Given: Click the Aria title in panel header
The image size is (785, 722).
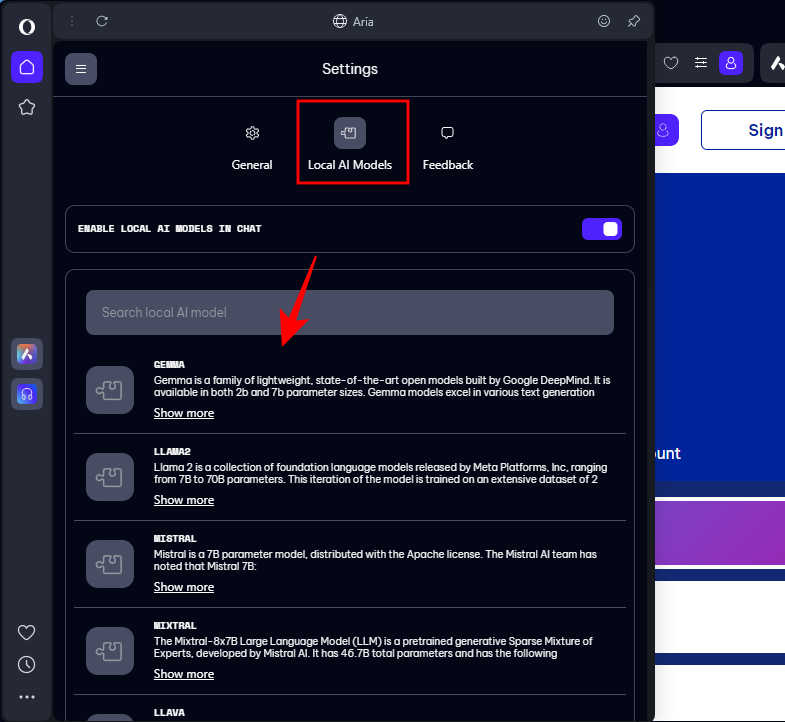Looking at the screenshot, I should pyautogui.click(x=363, y=22).
